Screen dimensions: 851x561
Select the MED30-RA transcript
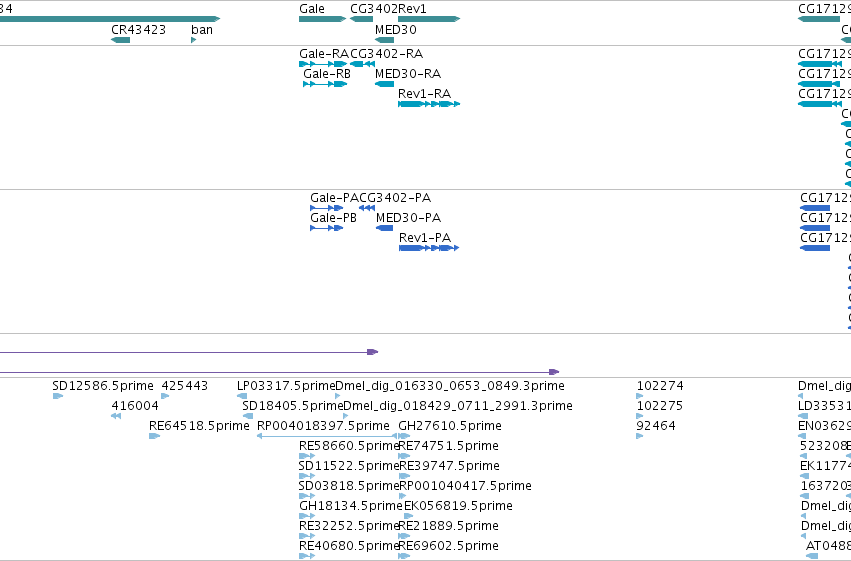[x=384, y=84]
